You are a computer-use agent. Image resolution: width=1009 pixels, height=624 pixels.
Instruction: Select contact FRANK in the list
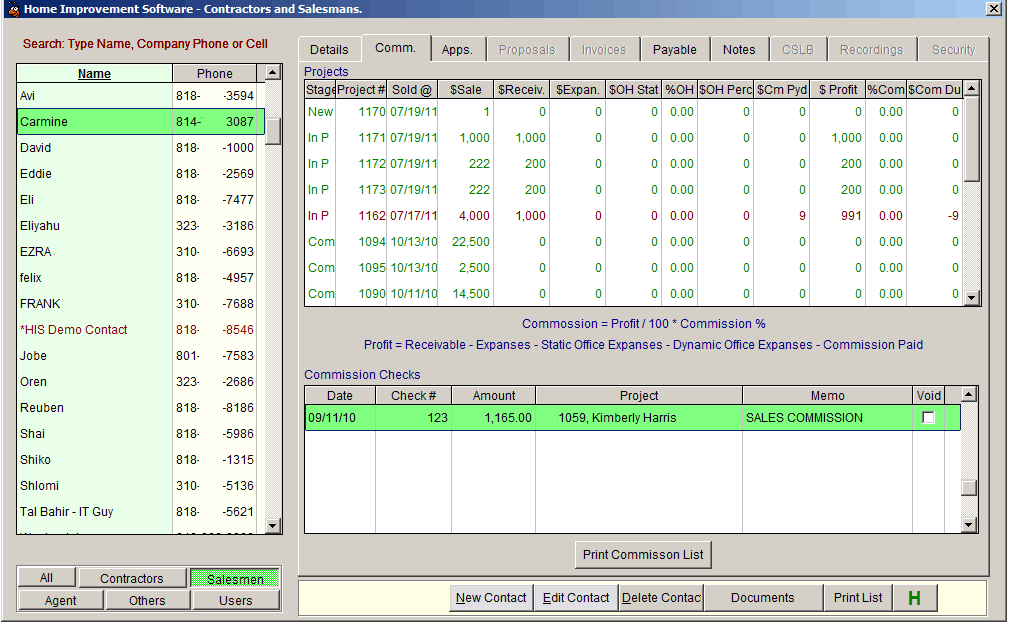pyautogui.click(x=140, y=304)
